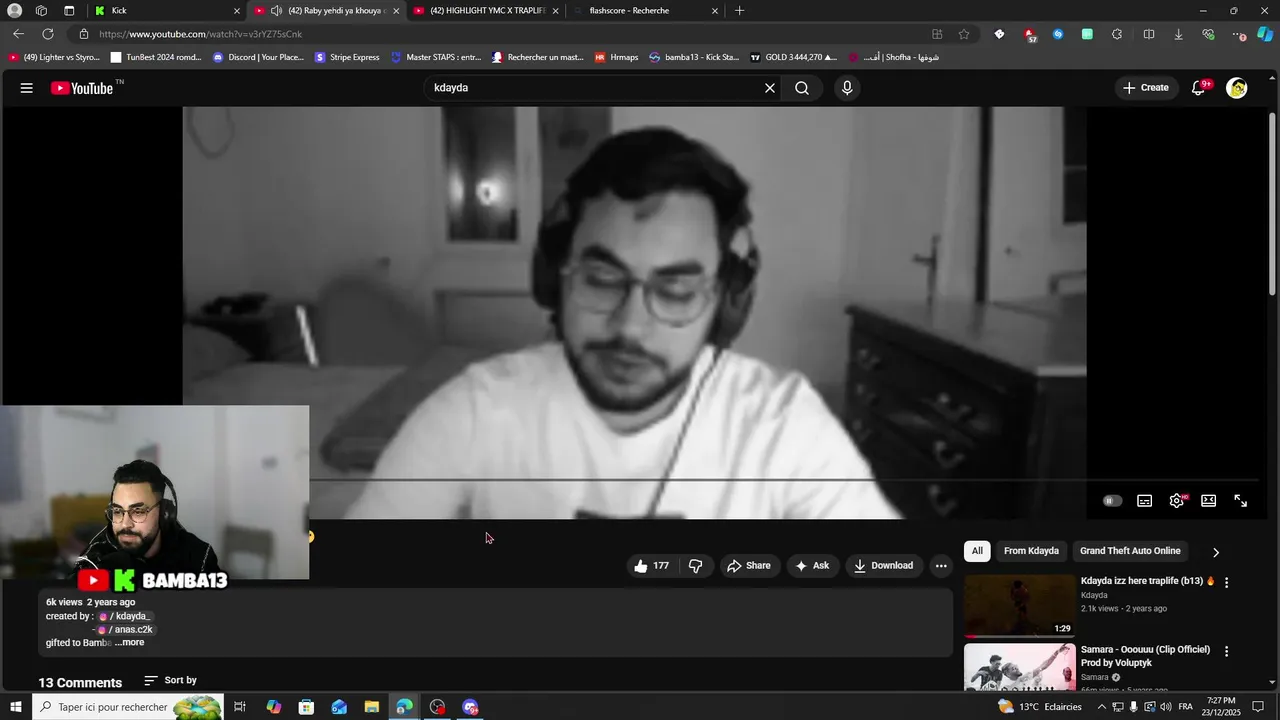1280x720 pixels.
Task: Open Kdayda izz here traplife thumbnail
Action: pyautogui.click(x=1020, y=606)
